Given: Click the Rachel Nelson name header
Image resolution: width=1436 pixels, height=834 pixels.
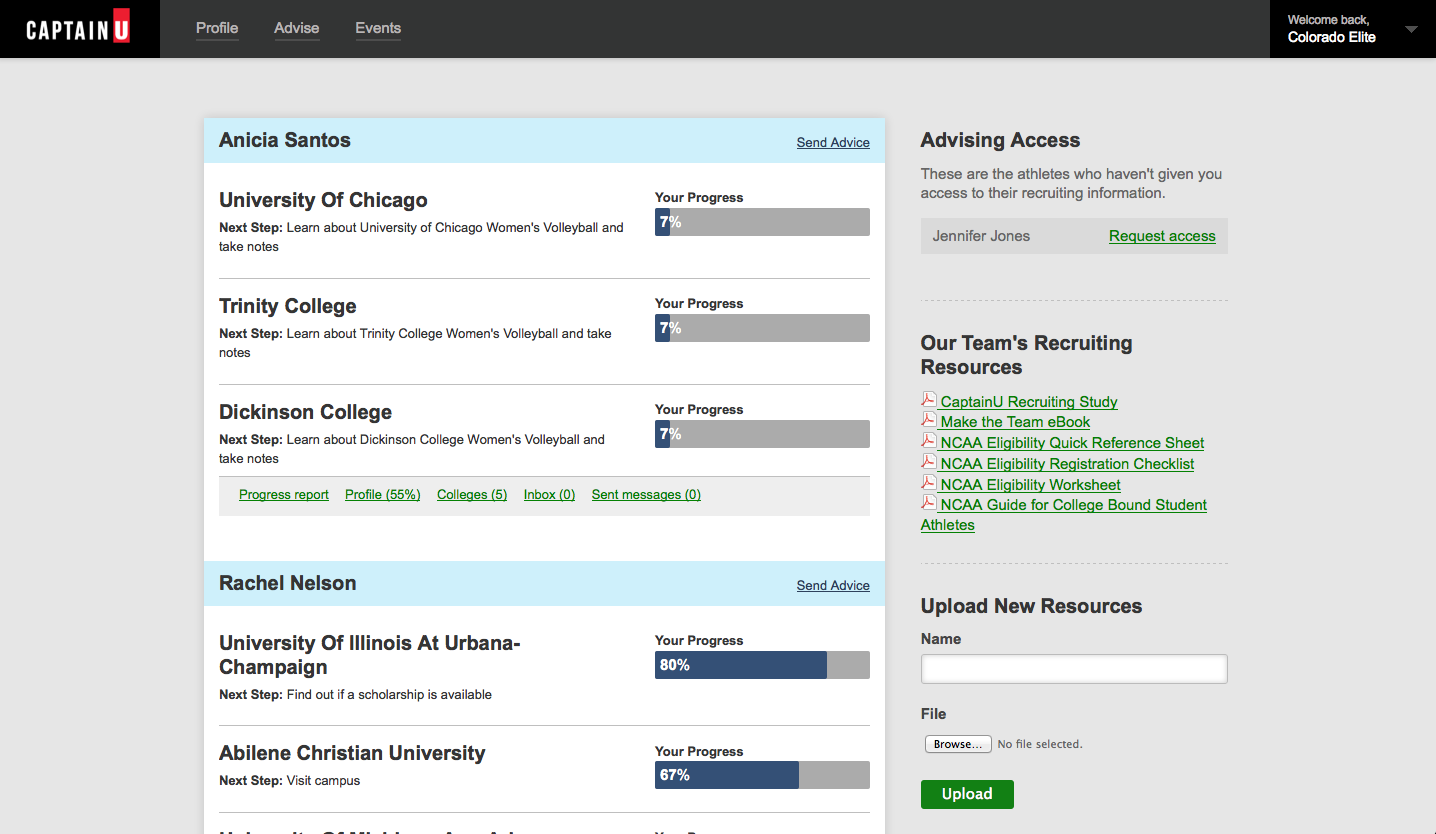Looking at the screenshot, I should pos(288,583).
